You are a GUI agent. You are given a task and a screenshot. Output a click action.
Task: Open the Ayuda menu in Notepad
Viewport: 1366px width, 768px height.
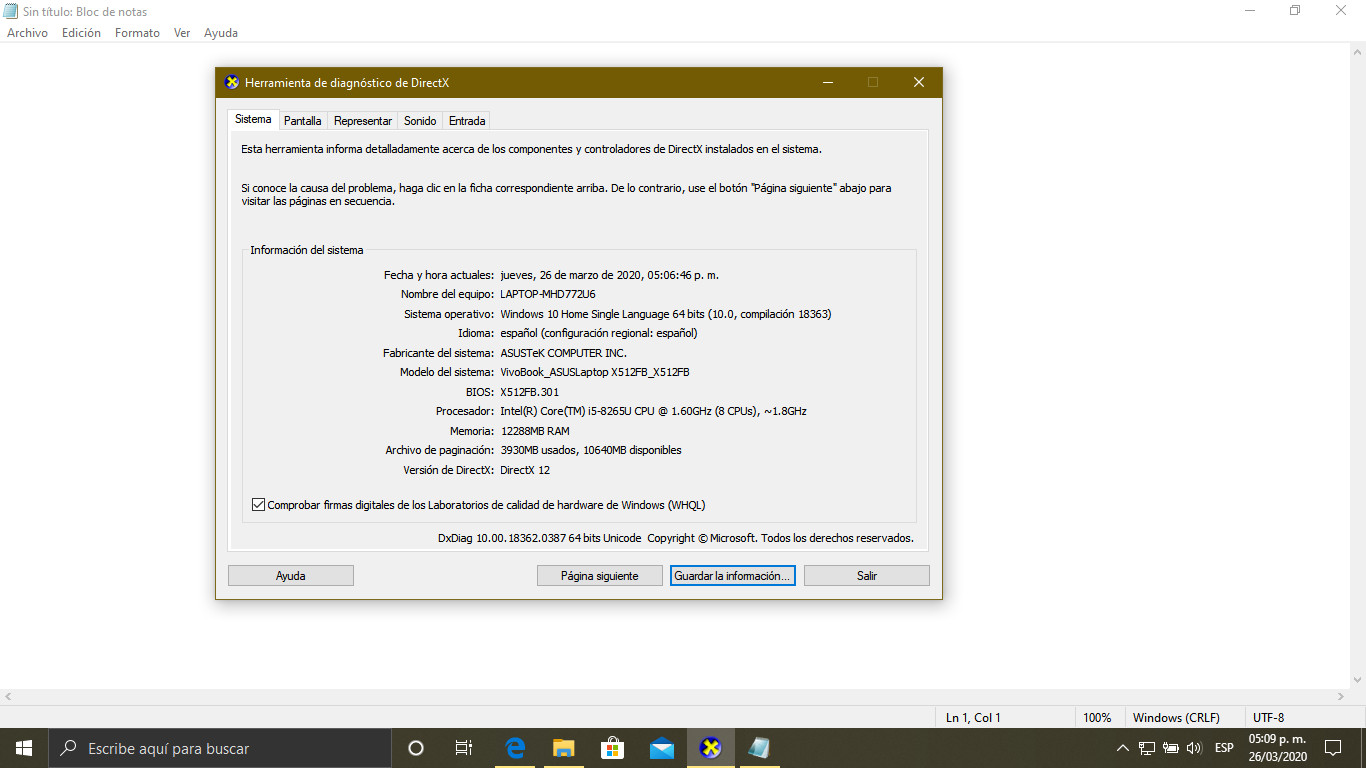pos(221,33)
